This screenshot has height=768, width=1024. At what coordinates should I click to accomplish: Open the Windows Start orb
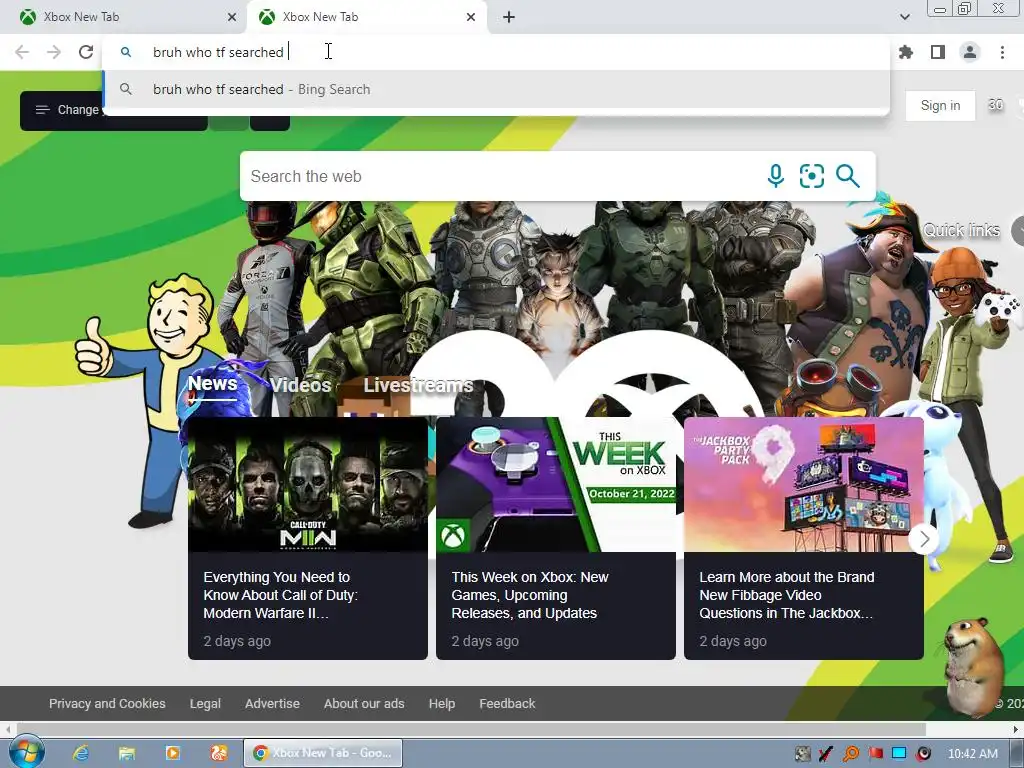coord(25,752)
